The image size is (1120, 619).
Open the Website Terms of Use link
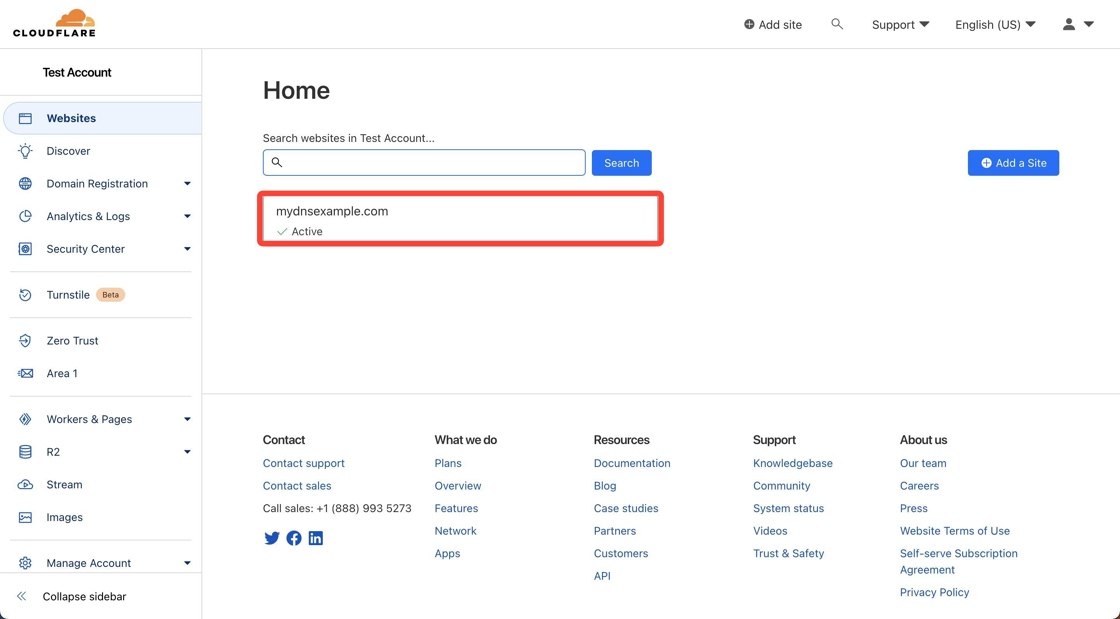(955, 531)
